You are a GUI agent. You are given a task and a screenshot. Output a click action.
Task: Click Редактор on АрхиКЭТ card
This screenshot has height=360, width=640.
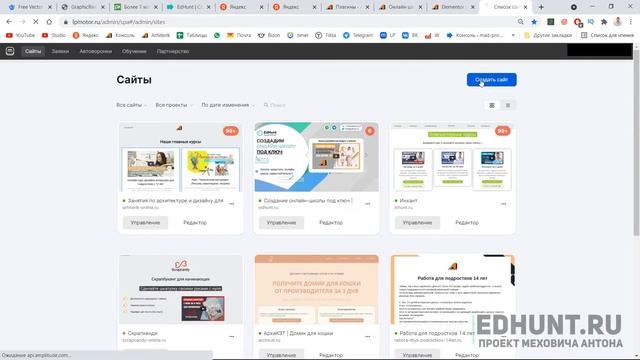click(x=331, y=355)
